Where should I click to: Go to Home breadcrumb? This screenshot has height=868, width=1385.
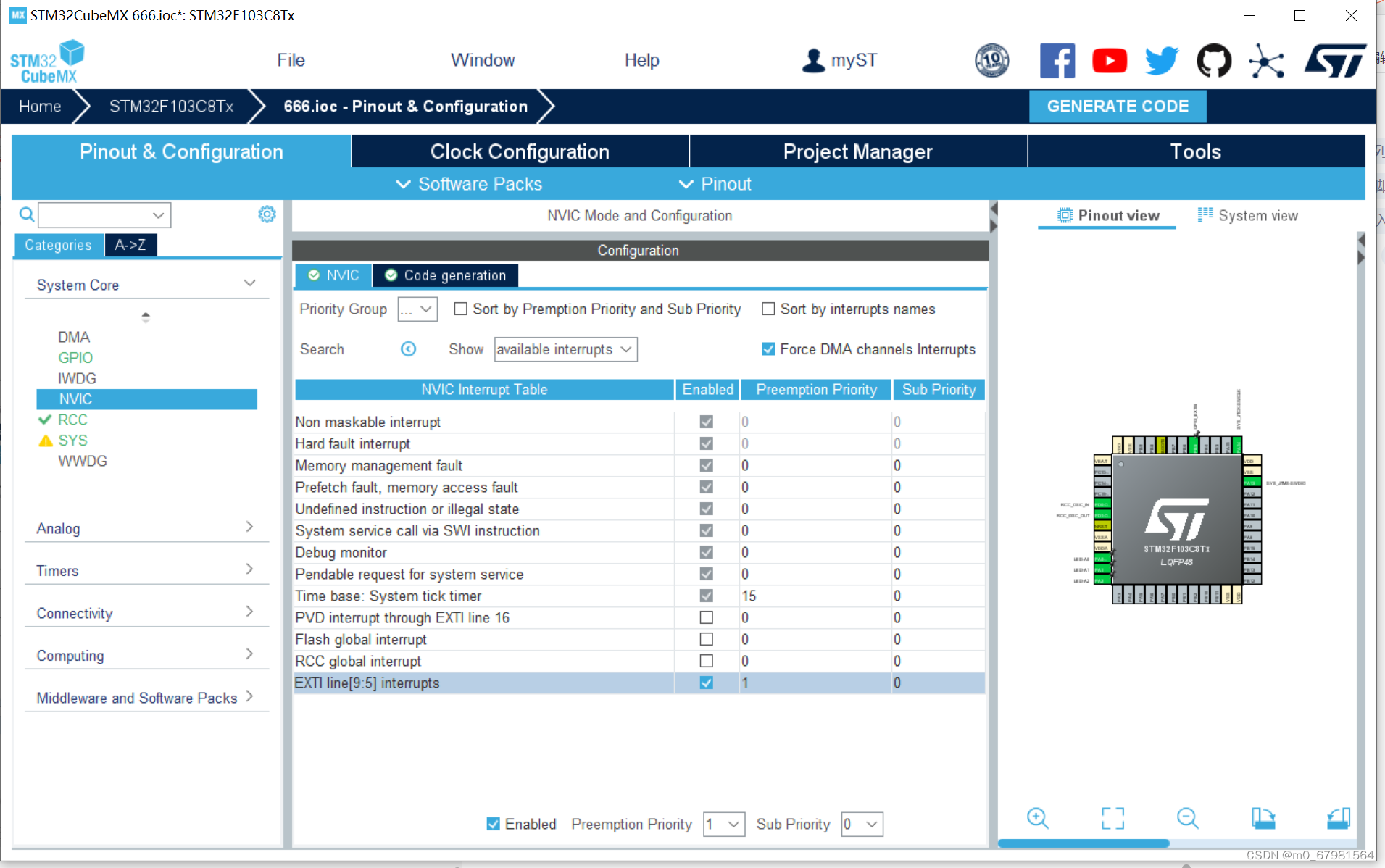(x=40, y=107)
